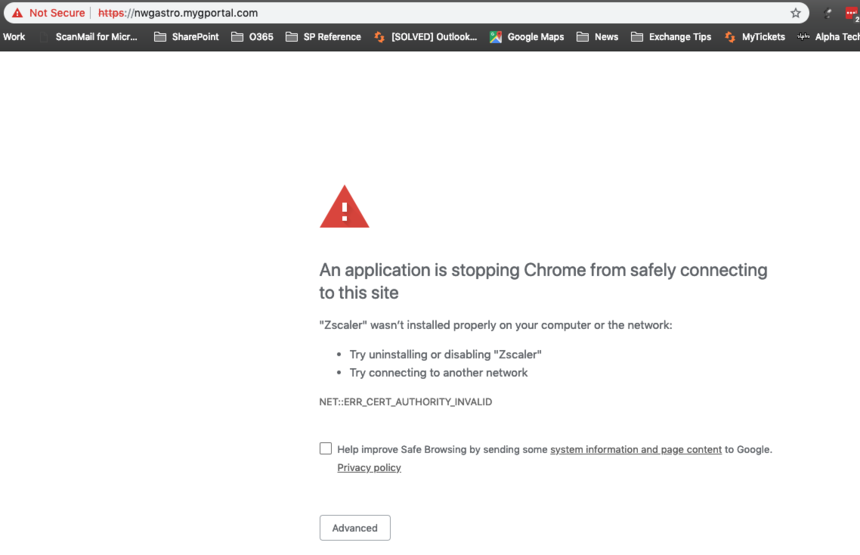Click the Not Secure warning icon
This screenshot has width=860, height=555.
pyautogui.click(x=18, y=13)
